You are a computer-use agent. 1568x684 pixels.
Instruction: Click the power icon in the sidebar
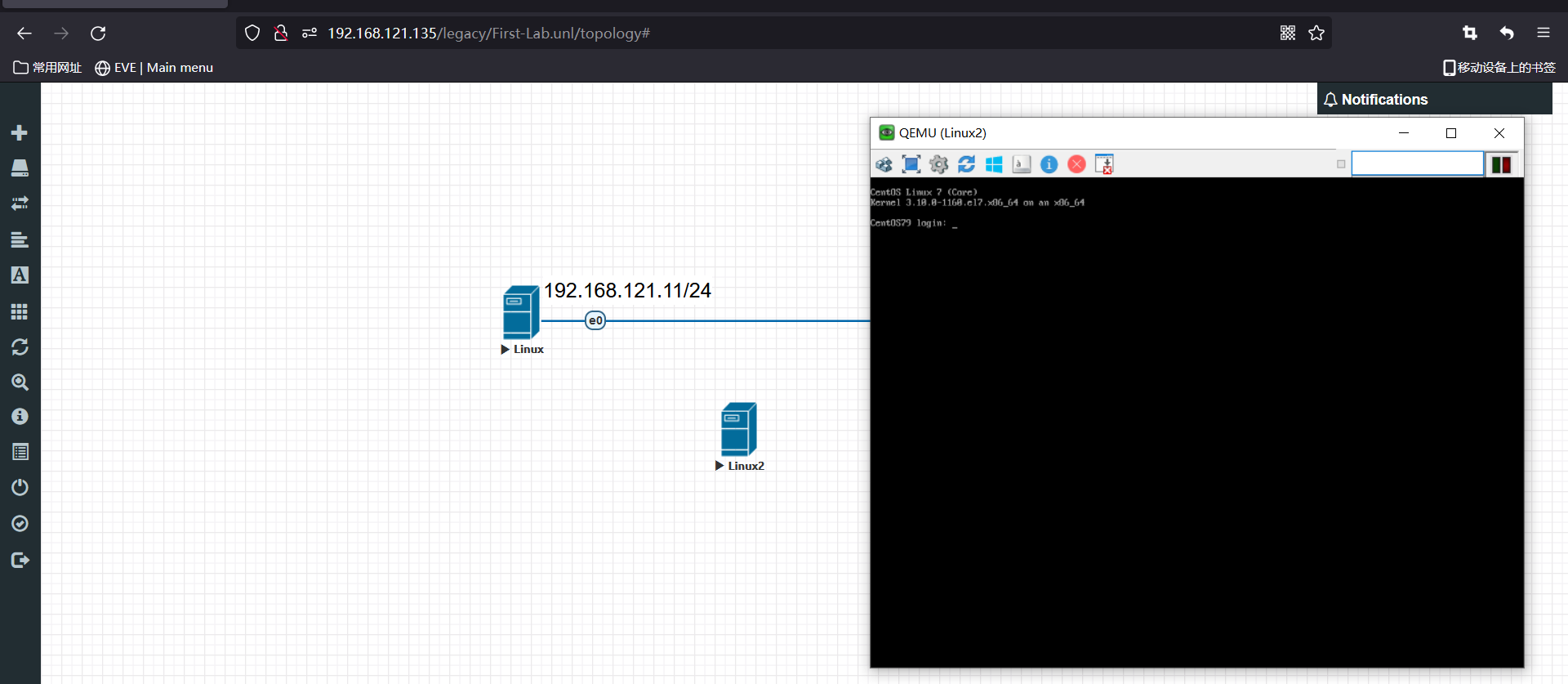20,488
